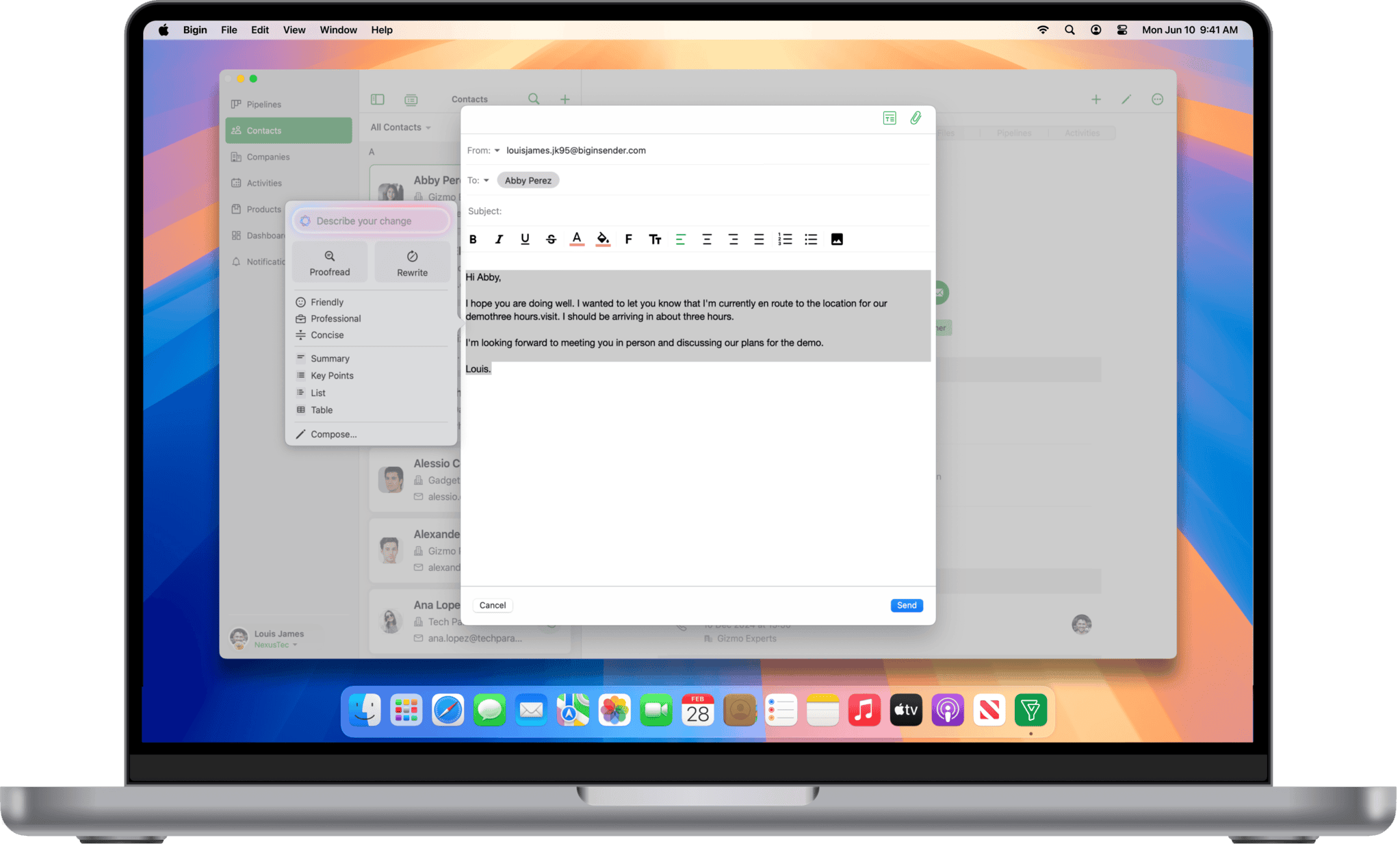This screenshot has width=1400, height=844.
Task: Open Products in the sidebar
Action: click(256, 209)
